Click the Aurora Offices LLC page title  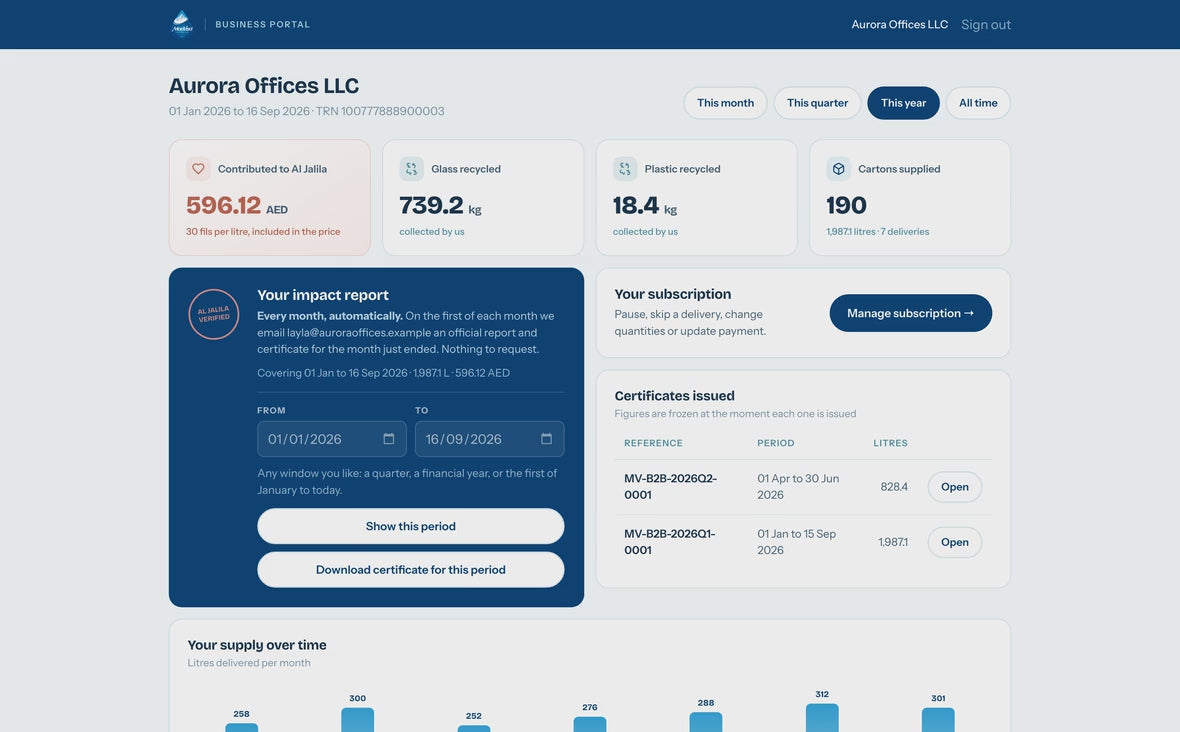(x=263, y=86)
